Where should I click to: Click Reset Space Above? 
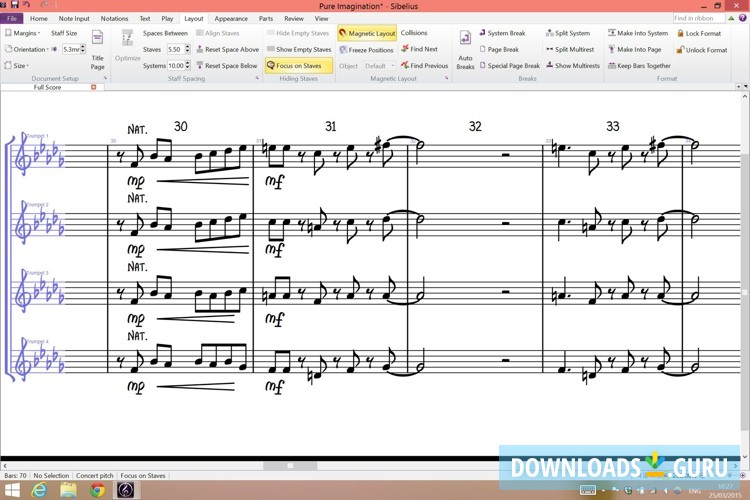[228, 49]
